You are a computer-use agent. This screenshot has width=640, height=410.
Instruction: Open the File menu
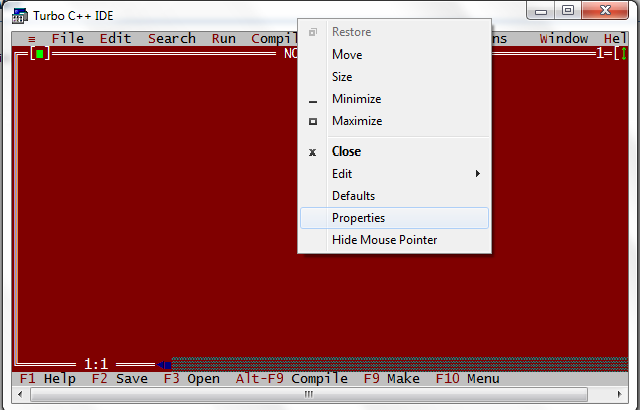pos(67,38)
